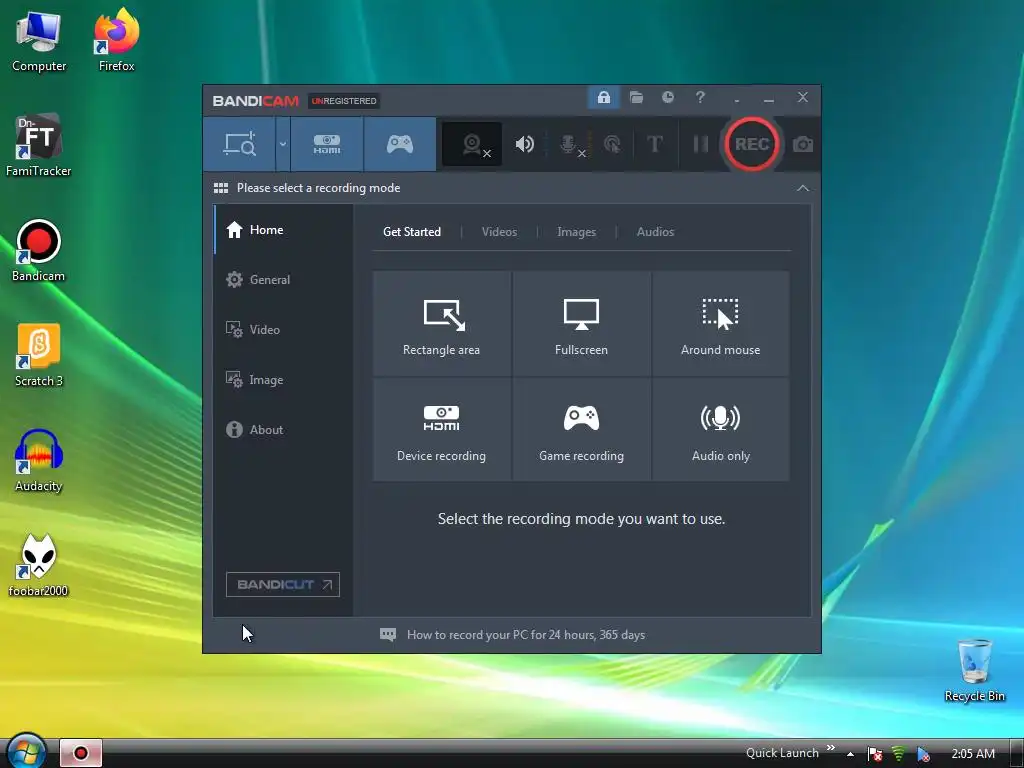Open foobar2000 desktop shortcut
Screen dimensions: 1024x768
click(39, 566)
